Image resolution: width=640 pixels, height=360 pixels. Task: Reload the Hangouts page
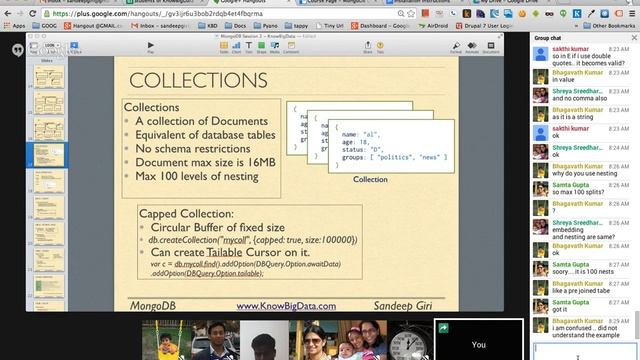point(33,13)
